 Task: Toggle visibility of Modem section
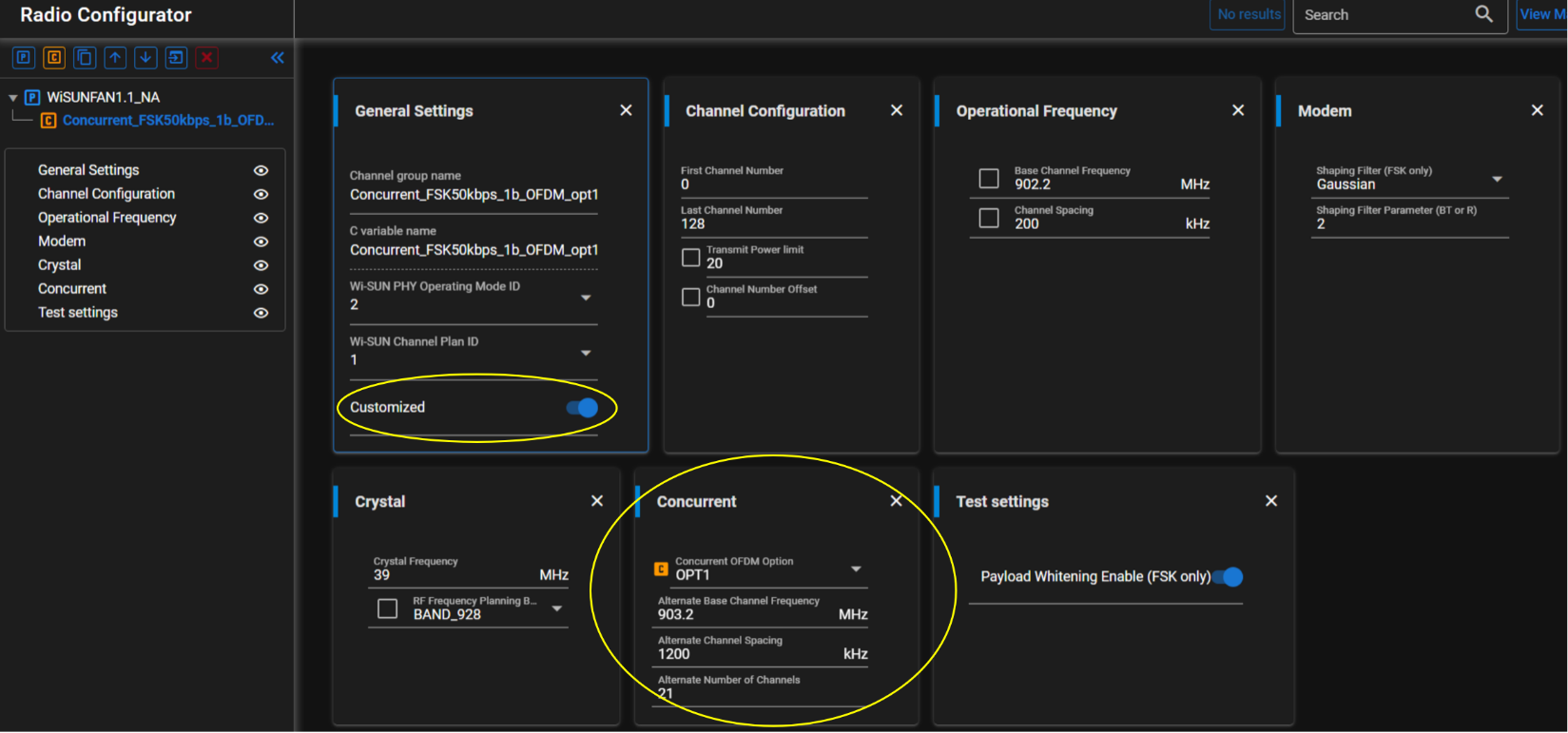(261, 241)
